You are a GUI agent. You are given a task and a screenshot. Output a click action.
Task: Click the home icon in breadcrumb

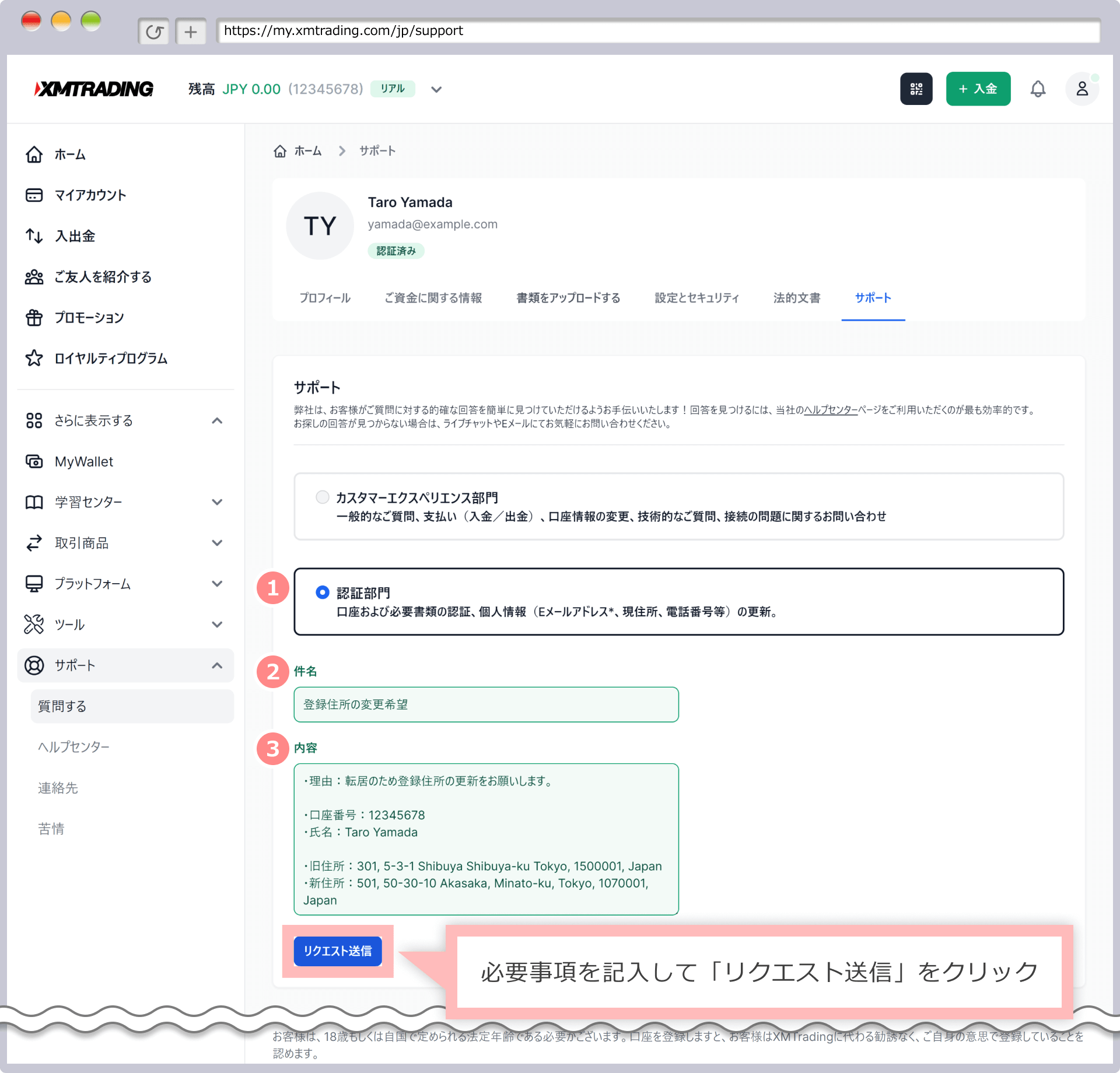pyautogui.click(x=280, y=152)
